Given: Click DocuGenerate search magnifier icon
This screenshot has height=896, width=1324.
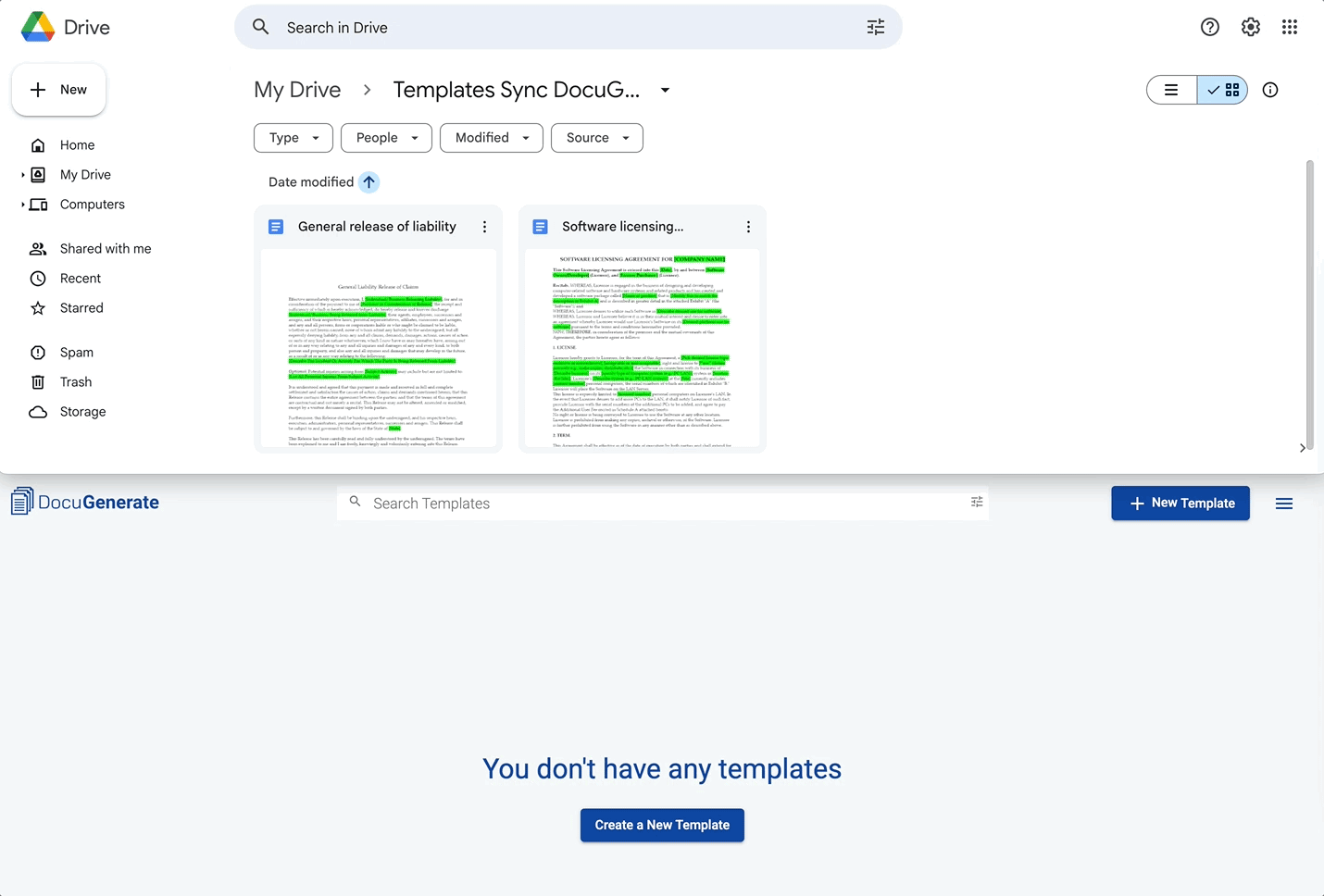Looking at the screenshot, I should (x=355, y=502).
